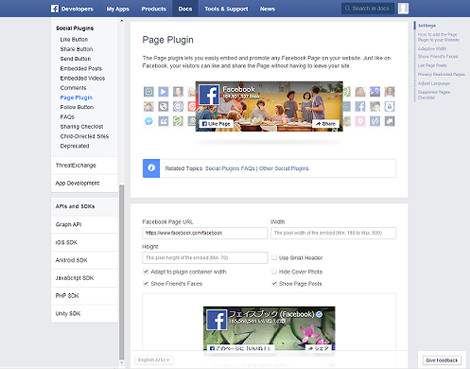Open the profile avatar in the top bar
The height and width of the screenshot is (369, 470).
pos(403,9)
